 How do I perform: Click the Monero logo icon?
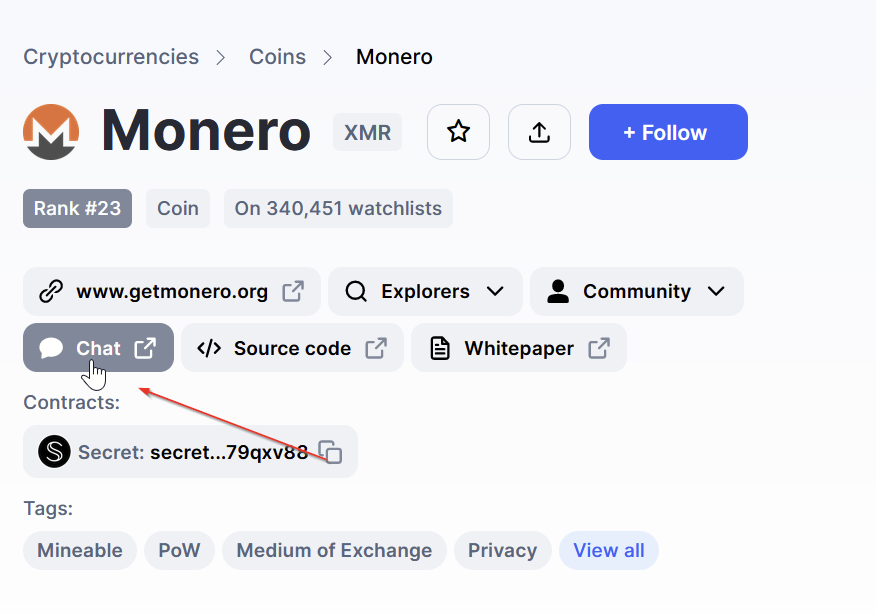pos(51,132)
